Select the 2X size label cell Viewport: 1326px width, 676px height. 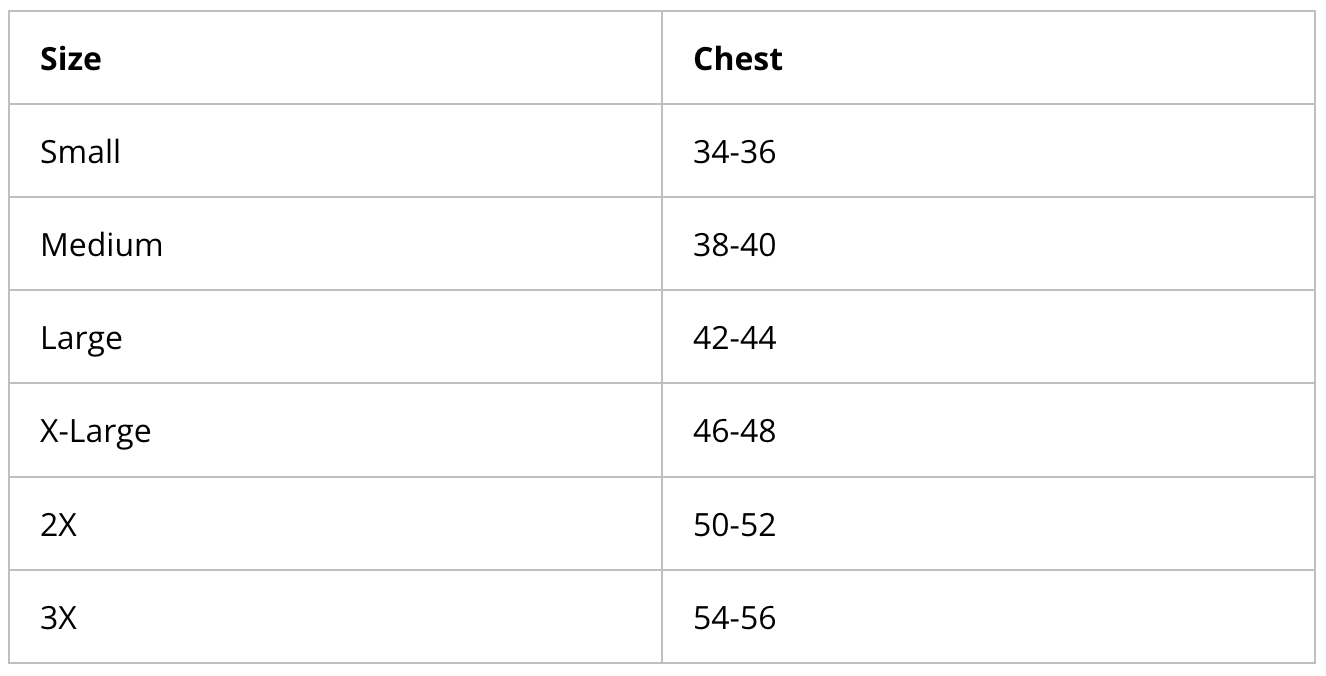pyautogui.click(x=58, y=525)
